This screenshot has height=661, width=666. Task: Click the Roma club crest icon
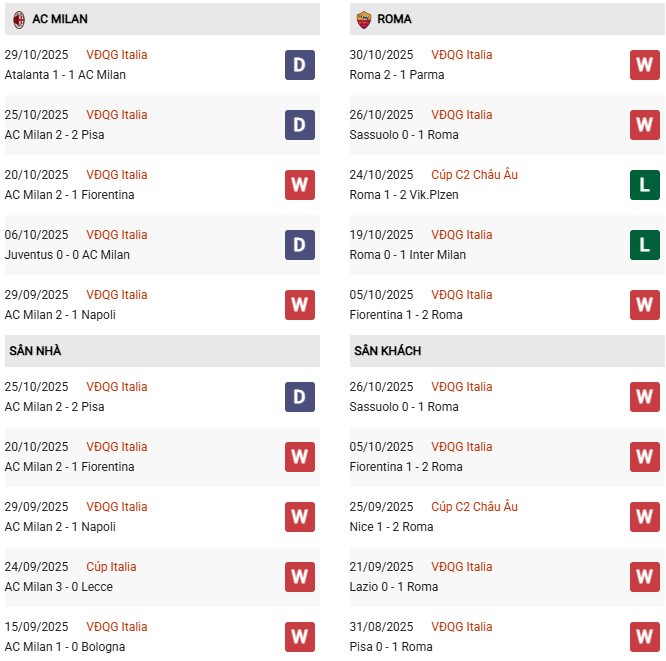point(362,19)
